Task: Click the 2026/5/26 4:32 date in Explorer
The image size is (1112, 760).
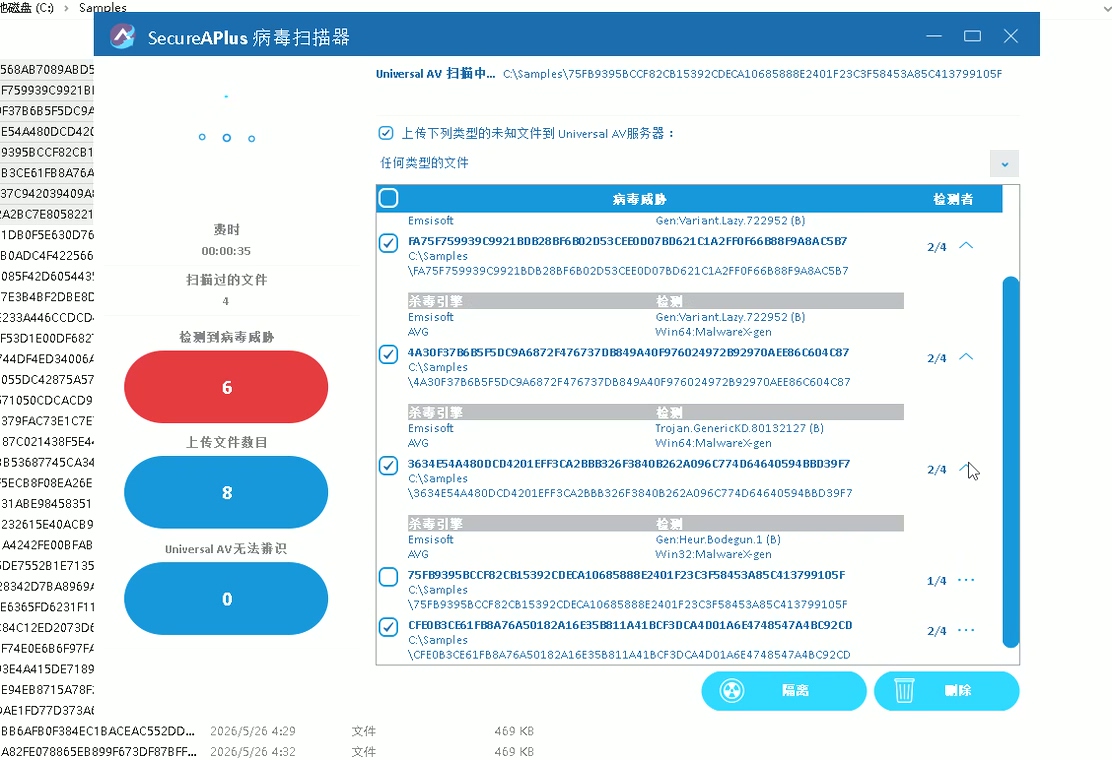Action: coord(252,751)
